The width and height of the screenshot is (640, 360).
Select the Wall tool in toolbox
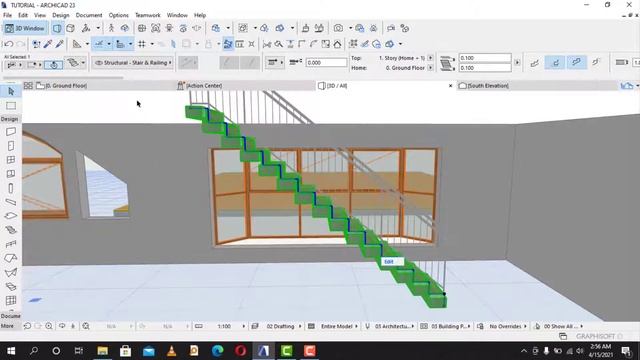pos(11,131)
